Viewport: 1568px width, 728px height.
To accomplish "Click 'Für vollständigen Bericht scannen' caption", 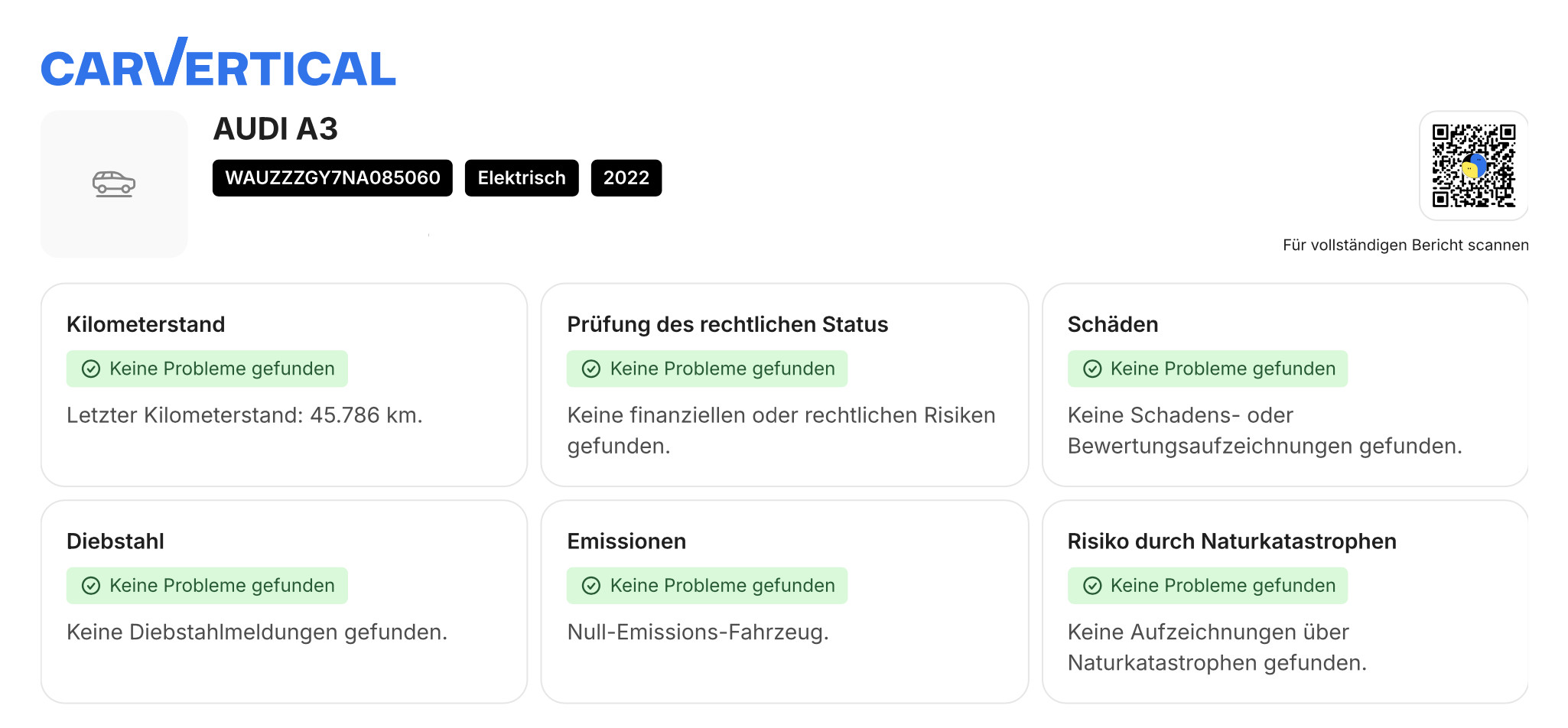I will (1405, 245).
